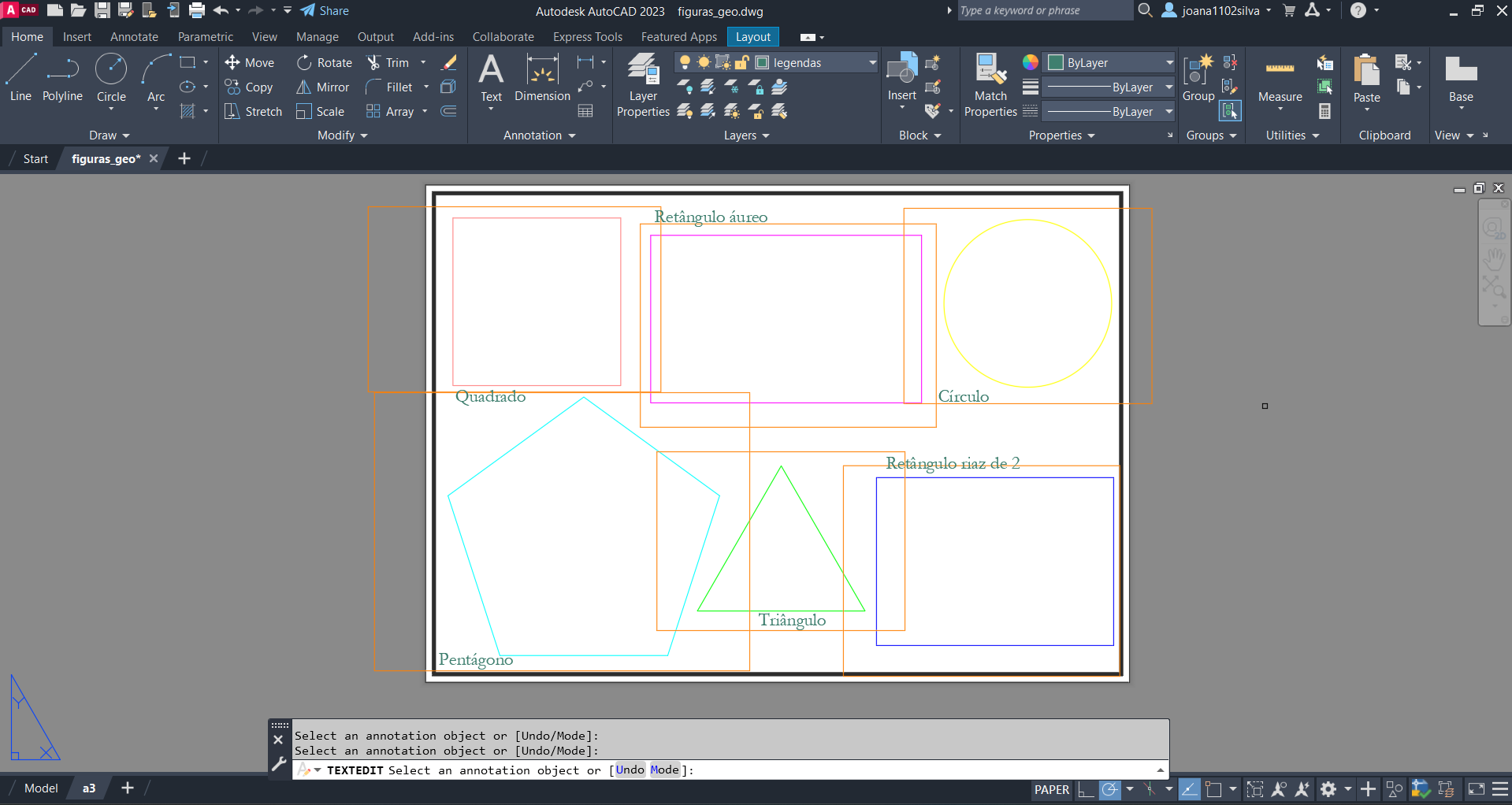The height and width of the screenshot is (805, 1512).
Task: Select the Polyline draw tool
Action: tap(62, 79)
